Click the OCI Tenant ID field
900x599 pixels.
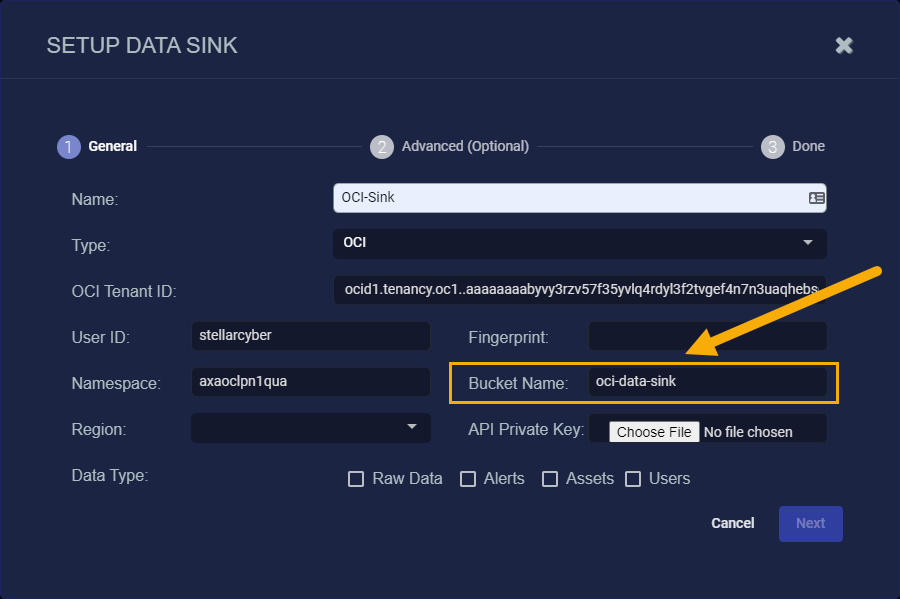click(x=580, y=290)
